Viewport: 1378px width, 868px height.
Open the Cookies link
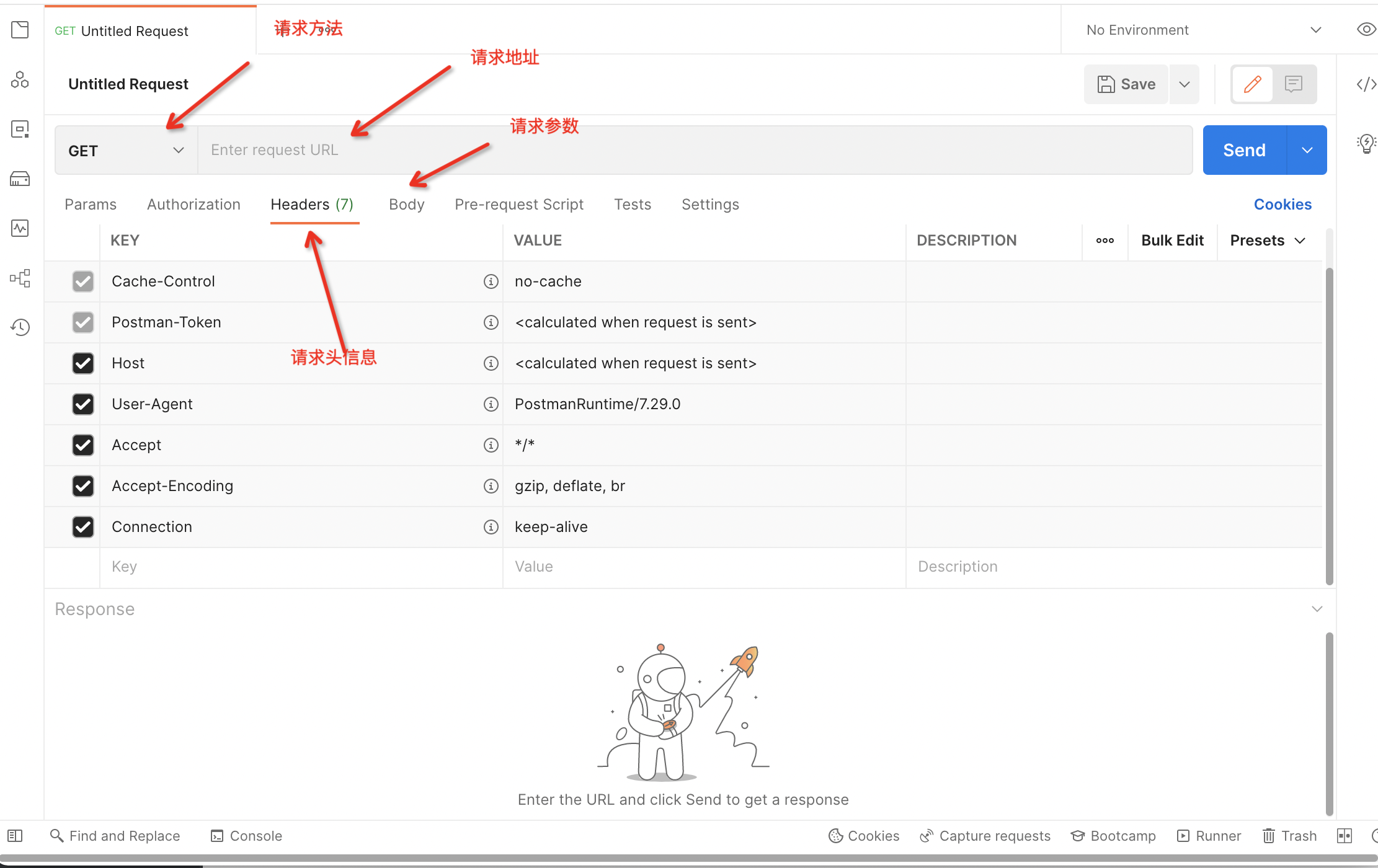pyautogui.click(x=1282, y=205)
